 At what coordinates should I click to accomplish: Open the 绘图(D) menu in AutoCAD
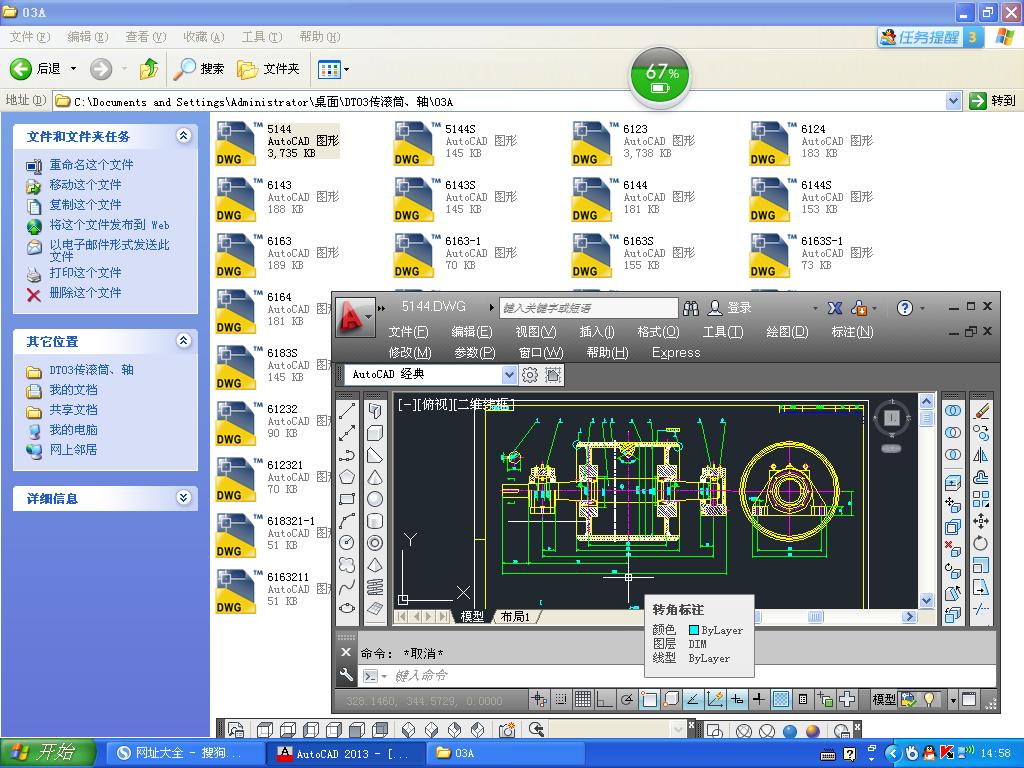pyautogui.click(x=786, y=332)
